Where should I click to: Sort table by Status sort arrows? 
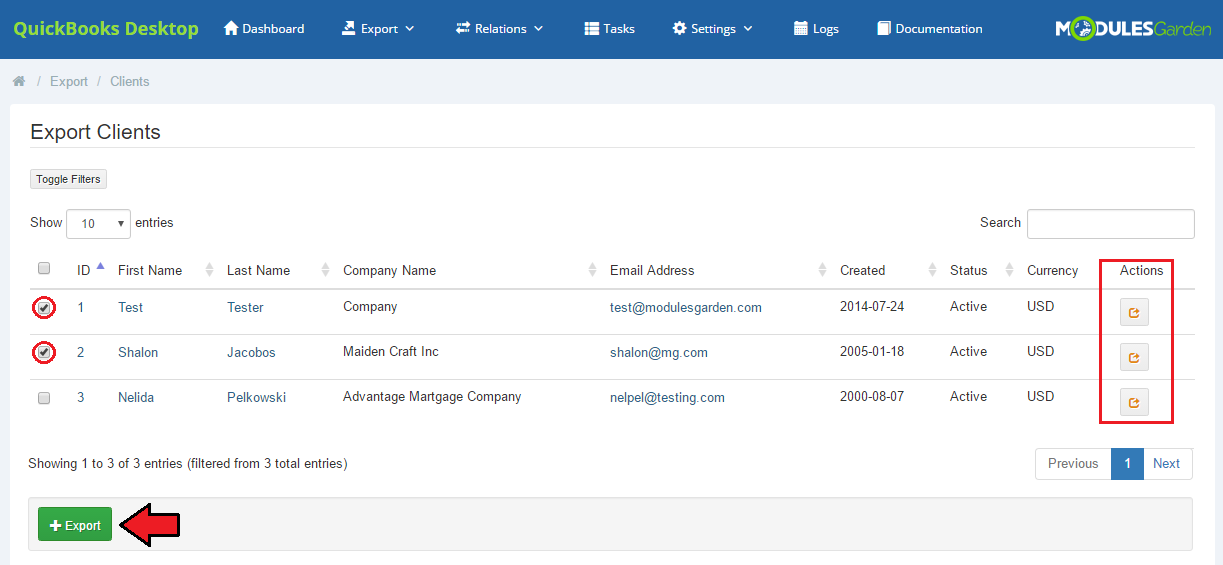click(1009, 270)
